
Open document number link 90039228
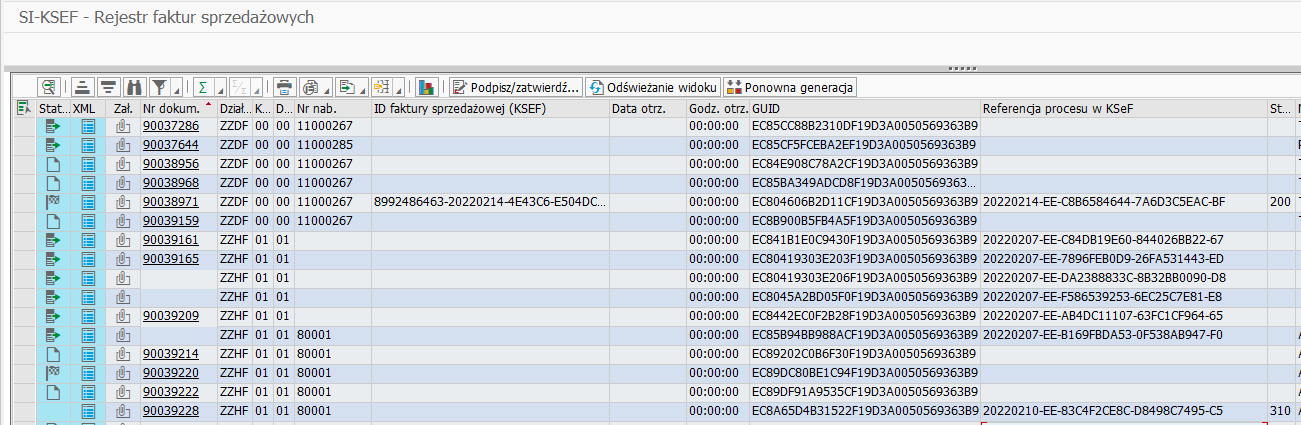coord(170,411)
